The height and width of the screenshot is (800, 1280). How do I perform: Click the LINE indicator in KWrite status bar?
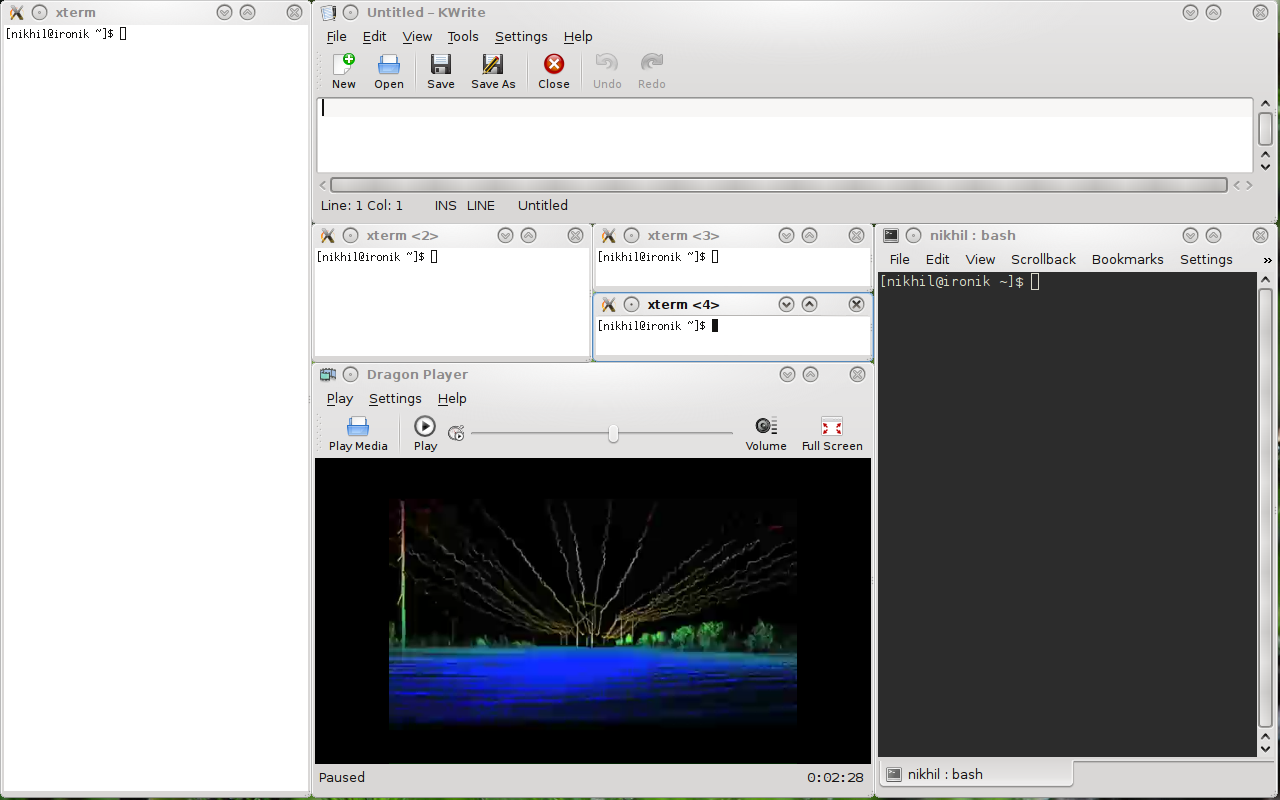(x=481, y=206)
